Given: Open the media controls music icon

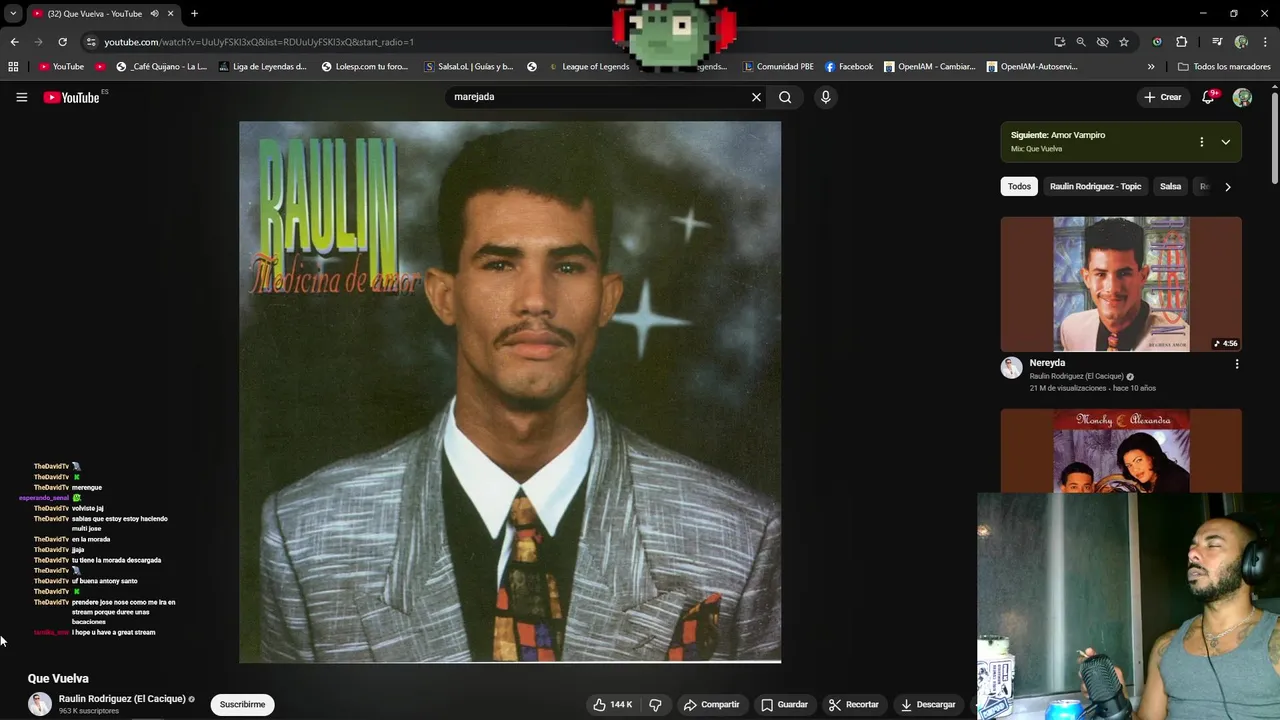Looking at the screenshot, I should click(x=1217, y=42).
